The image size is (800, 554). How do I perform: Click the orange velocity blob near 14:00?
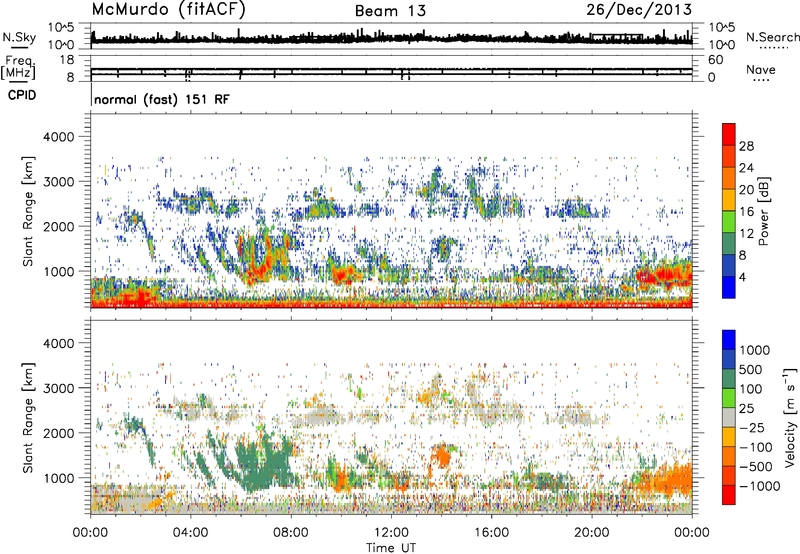click(x=441, y=456)
